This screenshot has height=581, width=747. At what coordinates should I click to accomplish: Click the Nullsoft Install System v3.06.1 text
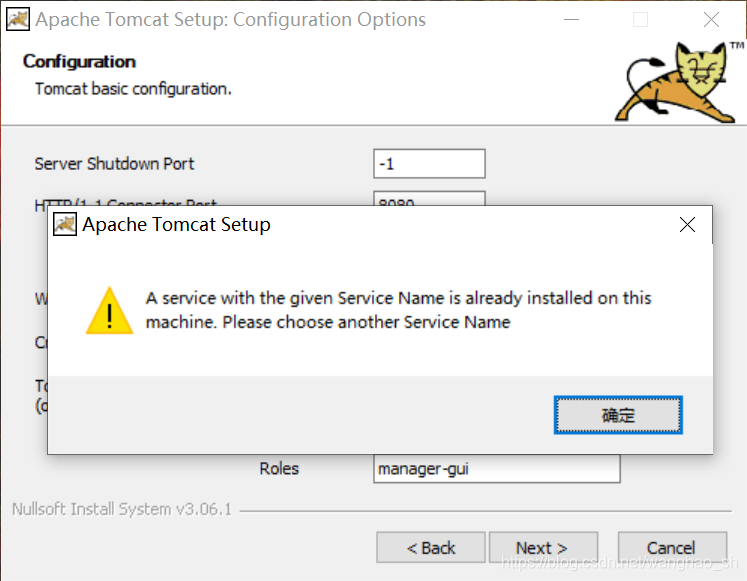pos(122,509)
